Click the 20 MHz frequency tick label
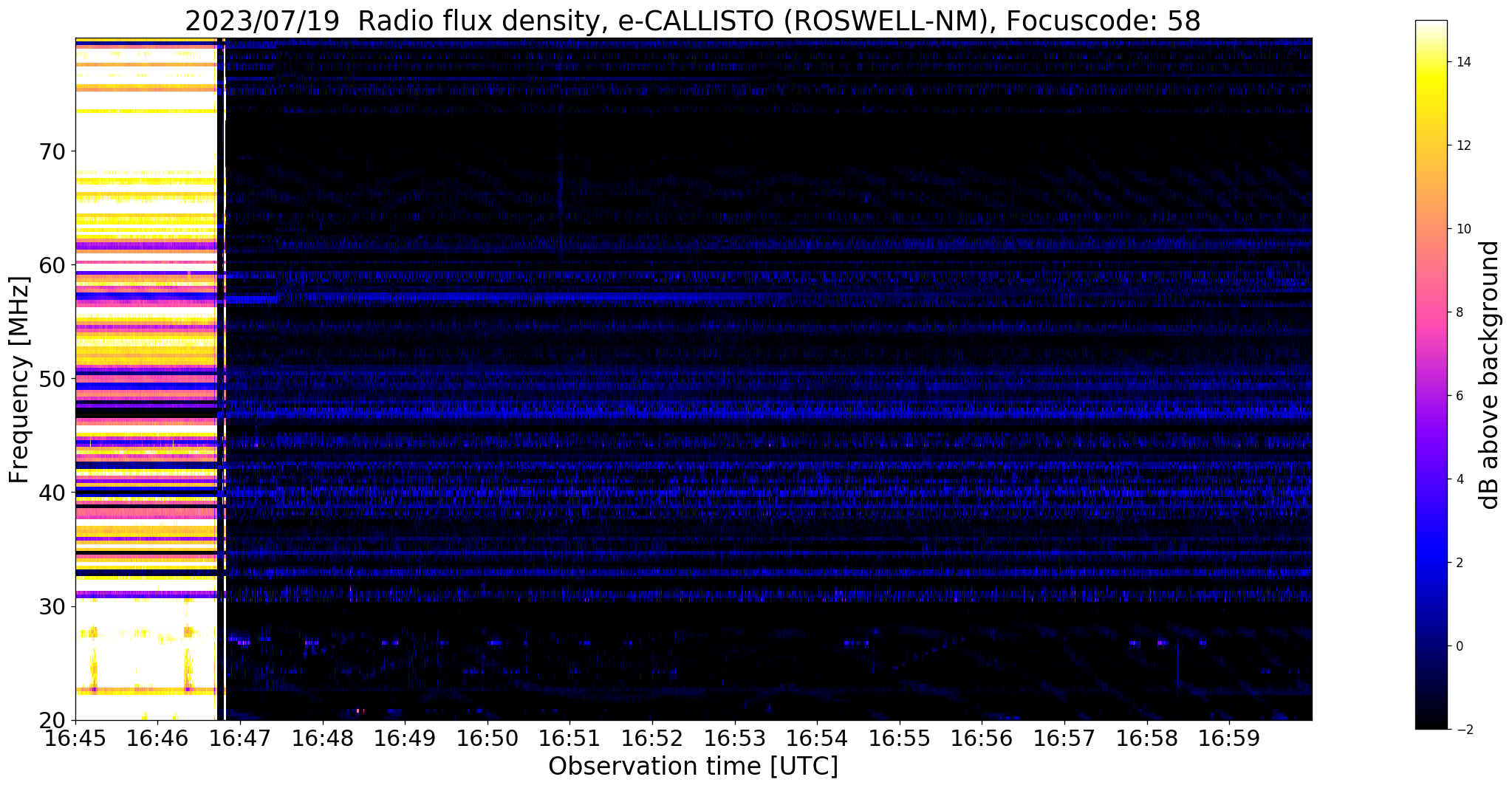The height and width of the screenshot is (788, 1512). click(x=52, y=720)
